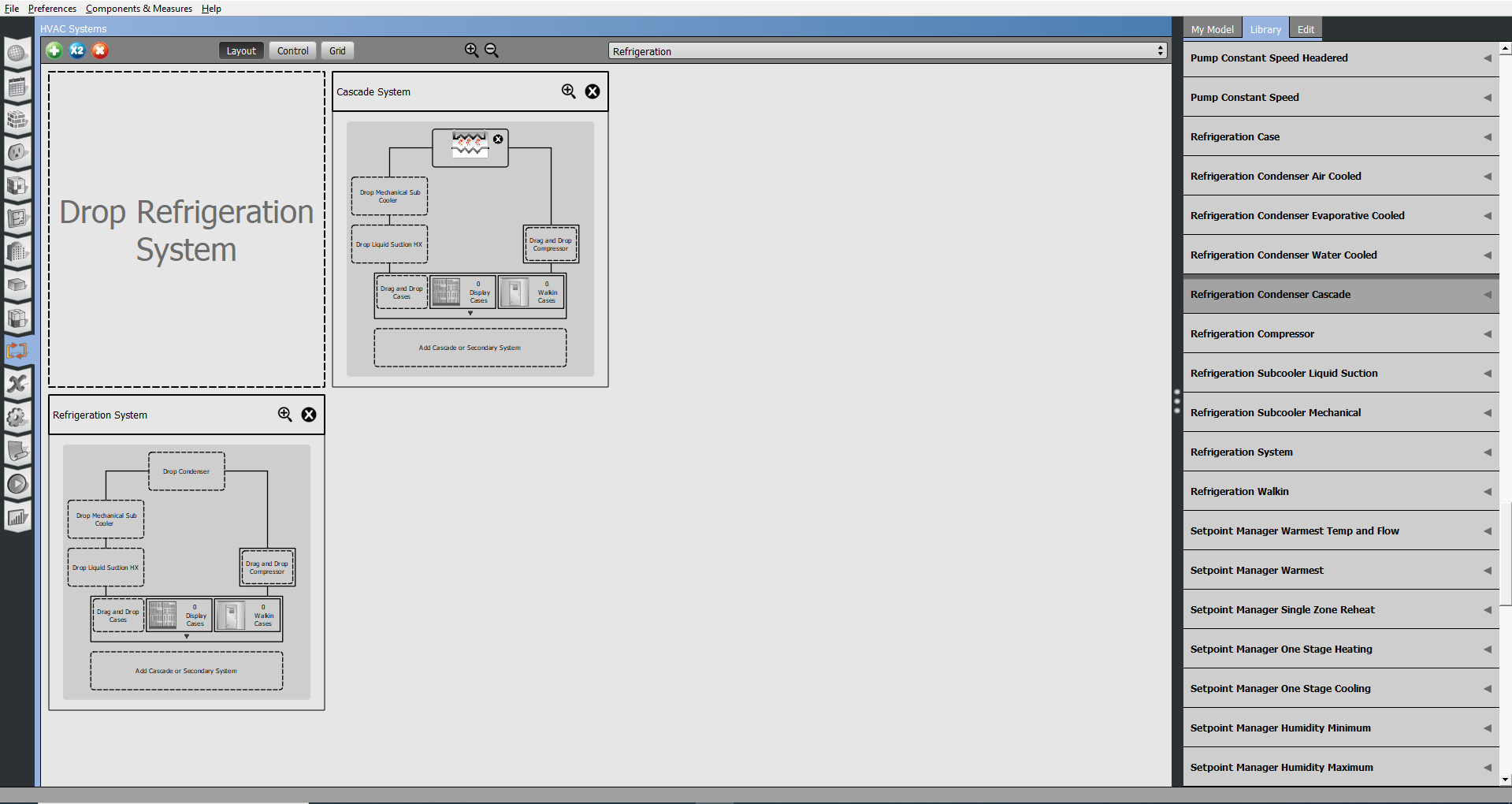1512x804 pixels.
Task: Select the Layout view mode
Action: [x=241, y=50]
